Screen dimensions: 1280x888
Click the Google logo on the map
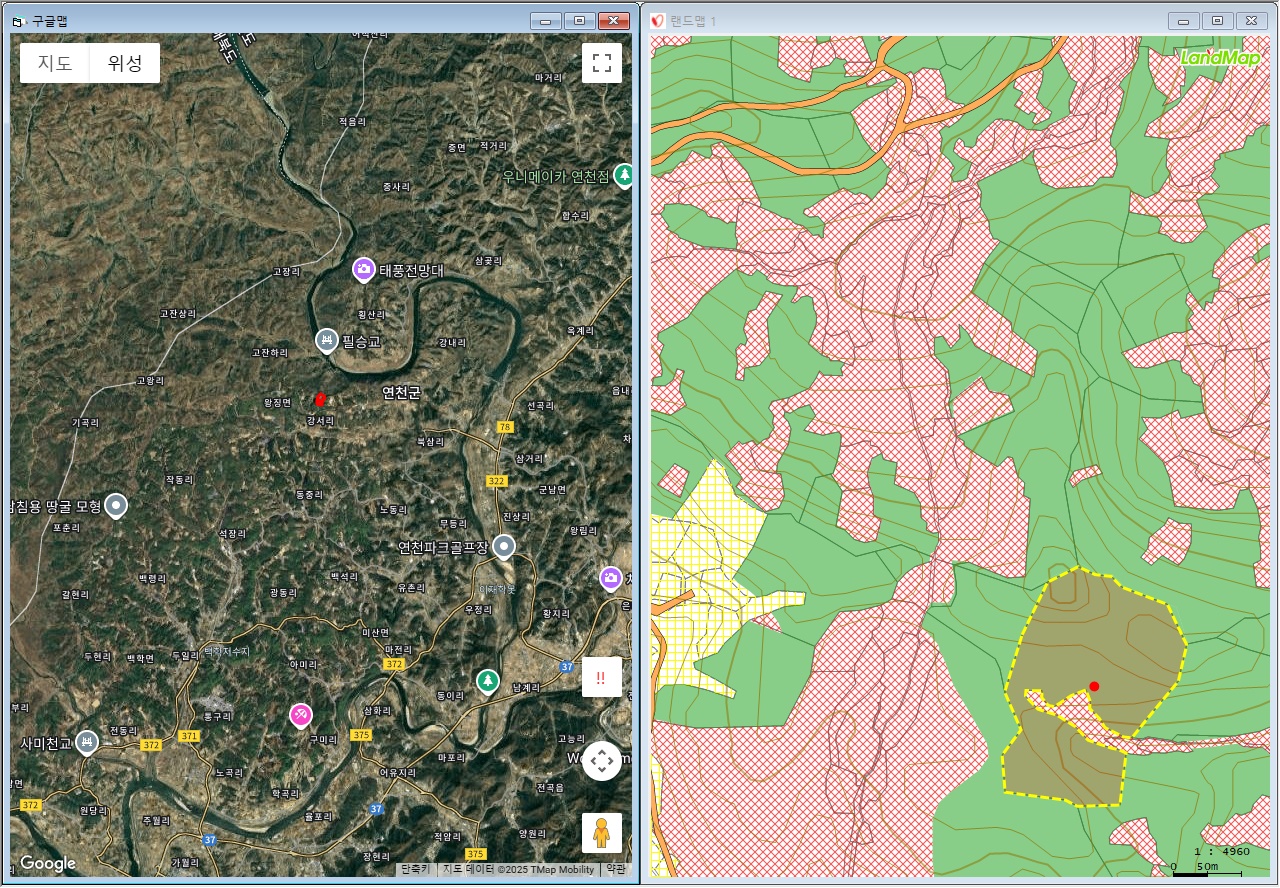48,863
